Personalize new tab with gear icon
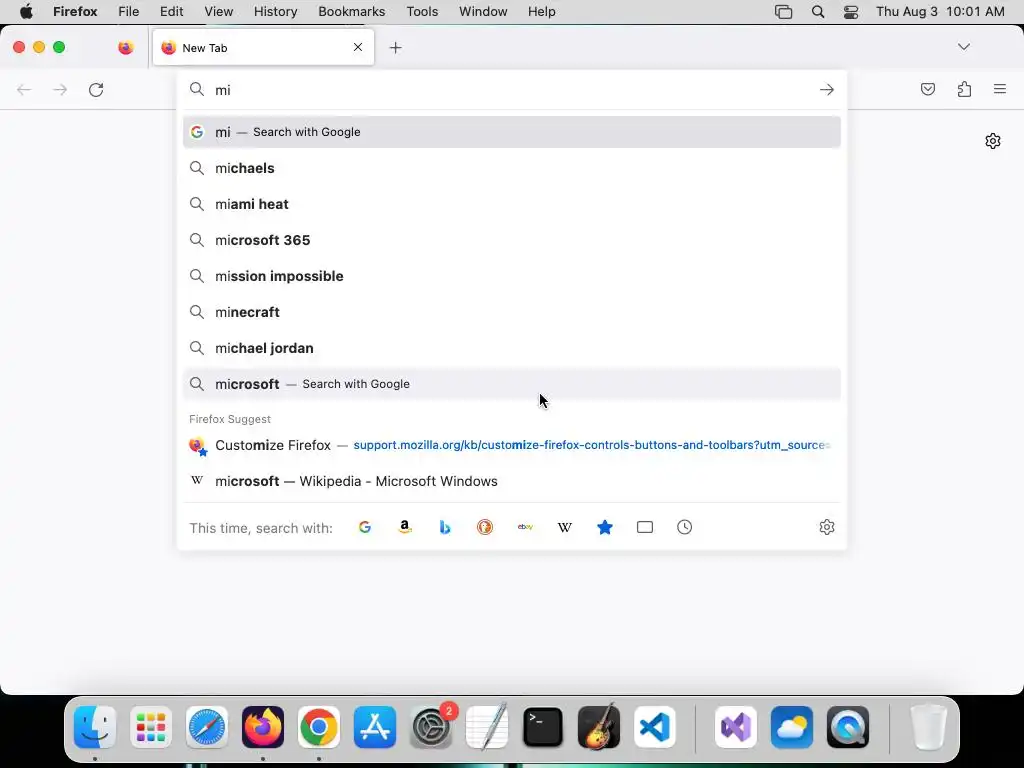 coord(993,141)
